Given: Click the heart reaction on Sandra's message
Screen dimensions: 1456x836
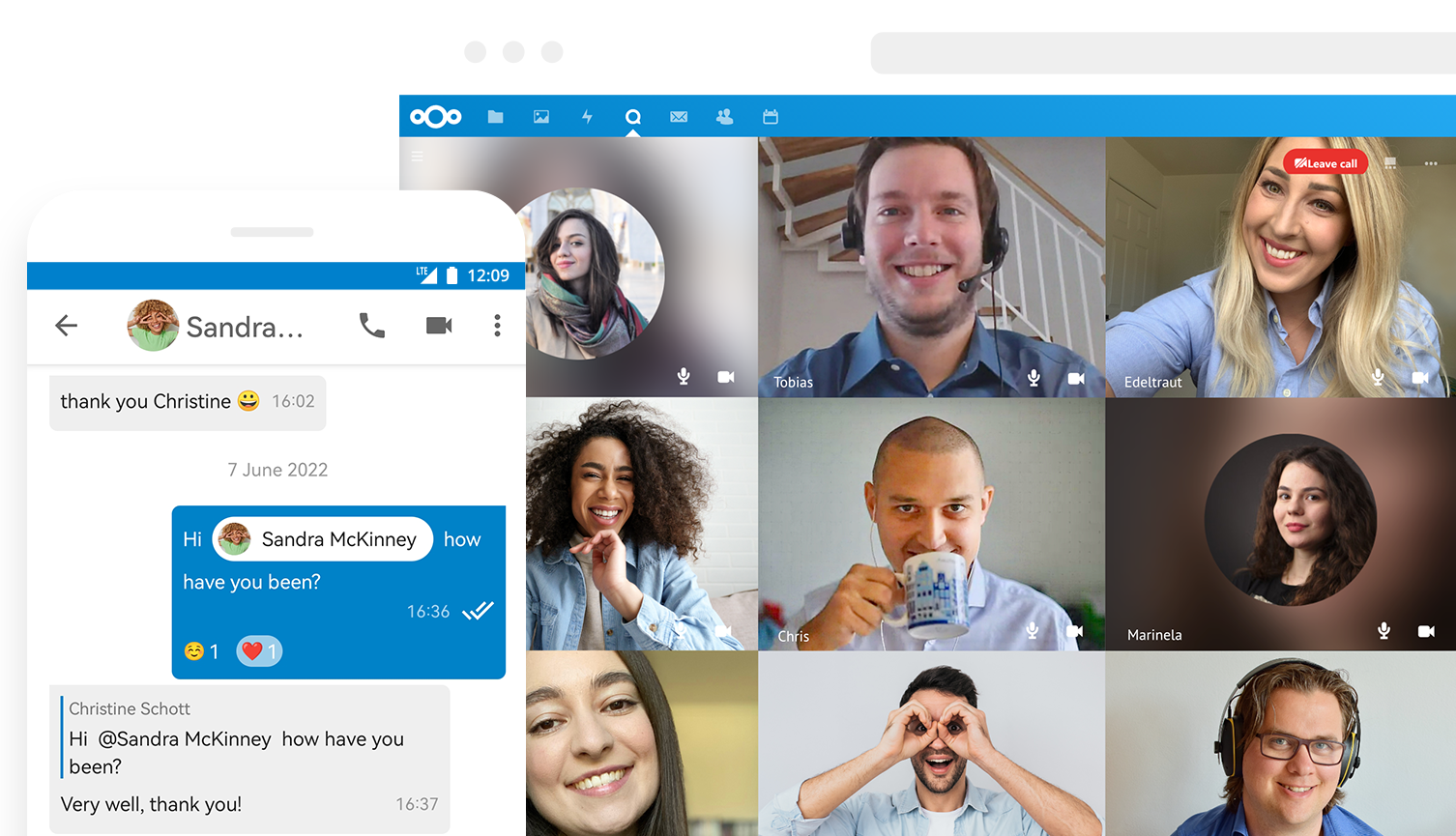Looking at the screenshot, I should (x=258, y=650).
